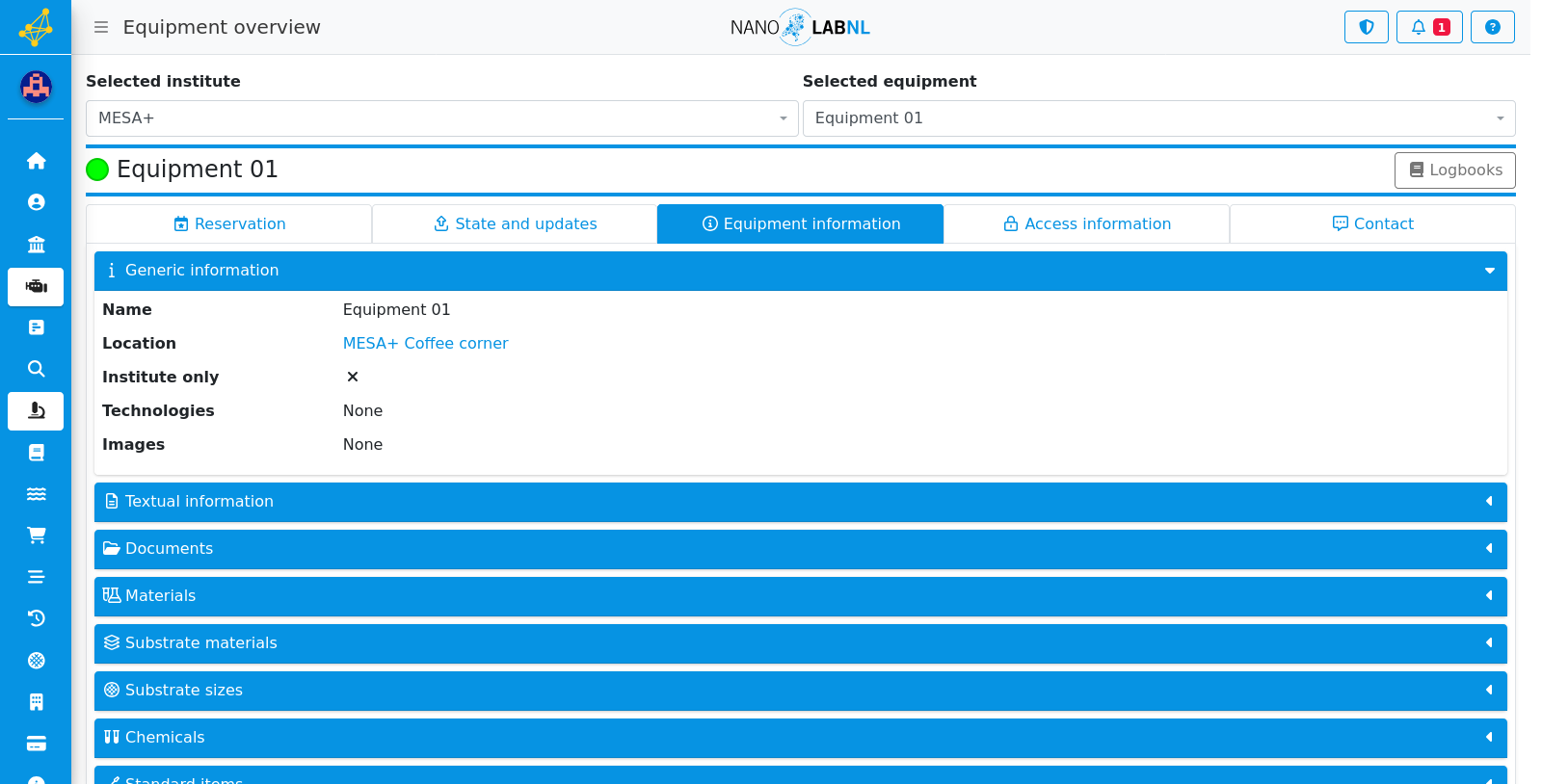
Task: Click the help question mark icon
Action: tap(1492, 27)
